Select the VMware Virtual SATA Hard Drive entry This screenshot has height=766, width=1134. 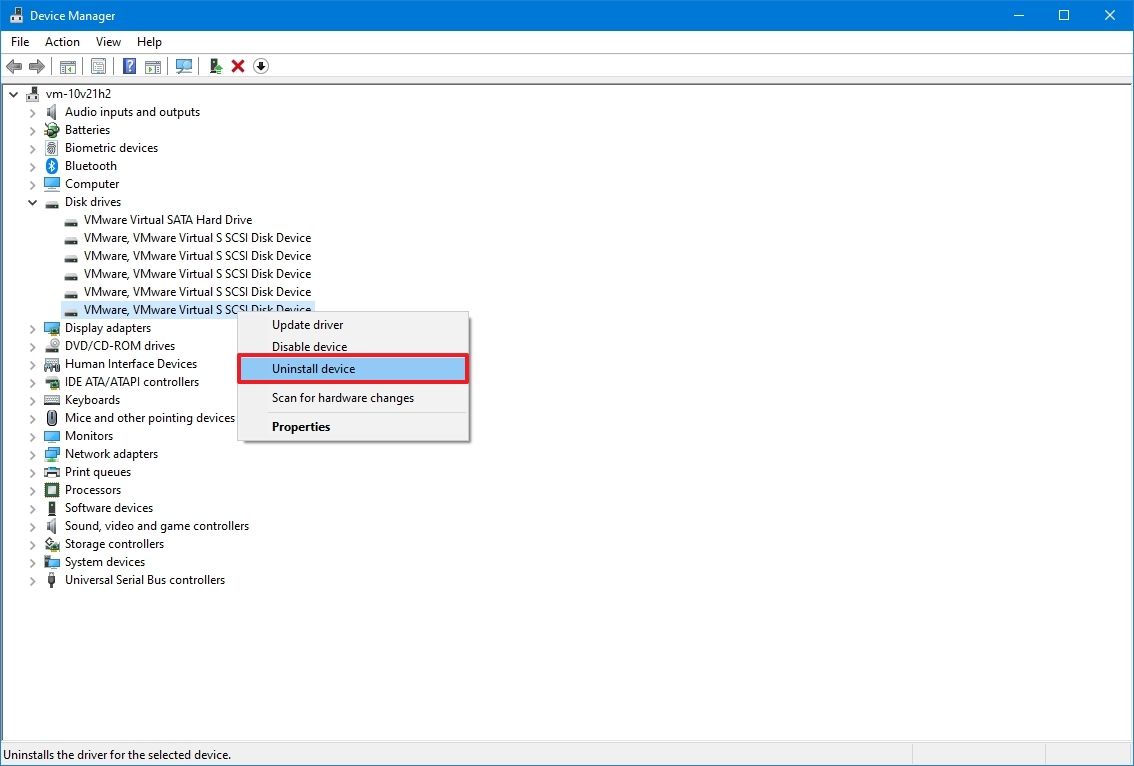pos(167,220)
